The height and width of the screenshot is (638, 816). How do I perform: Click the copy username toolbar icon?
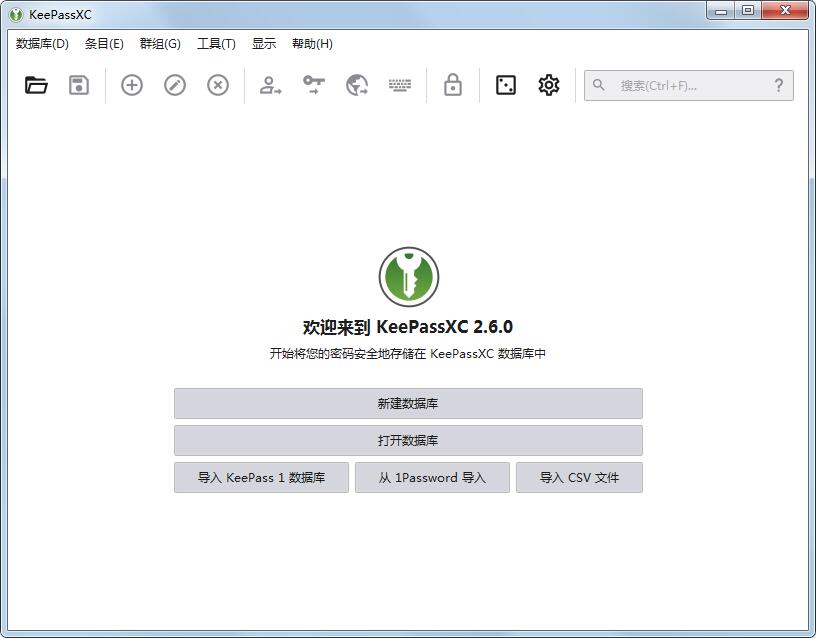(x=269, y=85)
